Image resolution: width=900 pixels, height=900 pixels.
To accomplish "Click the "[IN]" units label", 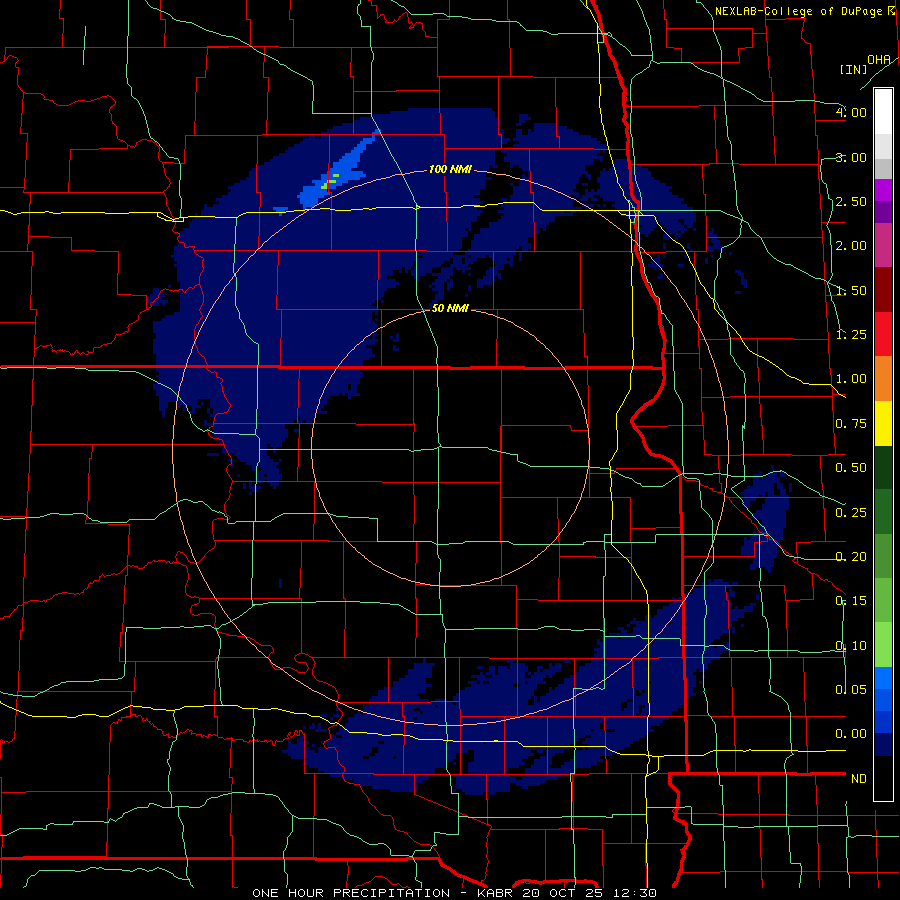I will 854,69.
